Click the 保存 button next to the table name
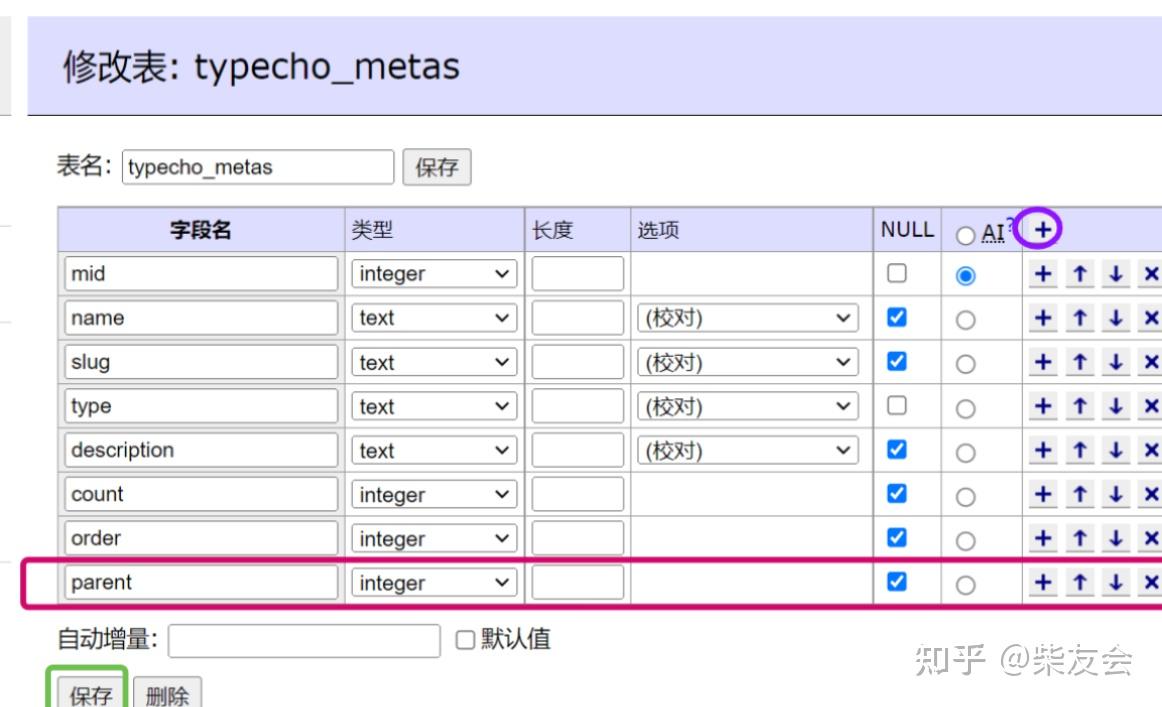This screenshot has width=1162, height=707. (437, 166)
